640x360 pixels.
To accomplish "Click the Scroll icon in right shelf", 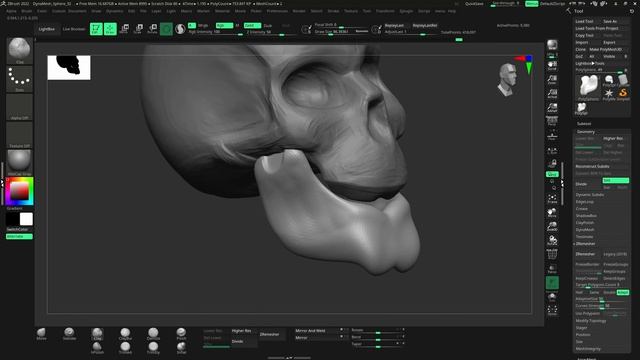I will point(552,65).
